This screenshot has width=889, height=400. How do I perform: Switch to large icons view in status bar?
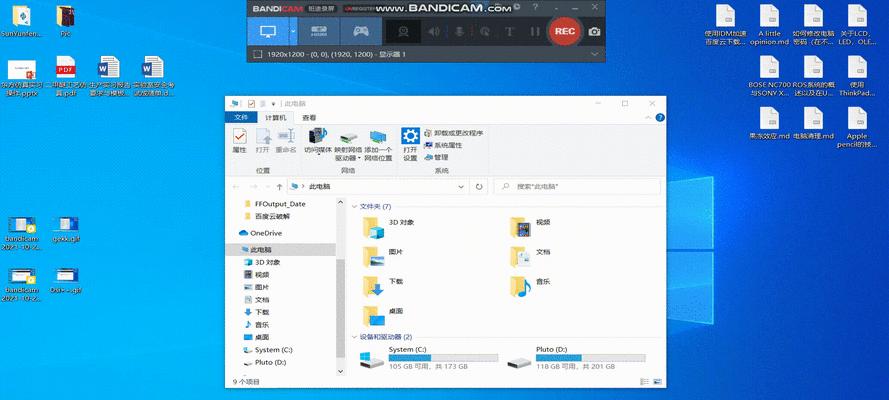[657, 382]
